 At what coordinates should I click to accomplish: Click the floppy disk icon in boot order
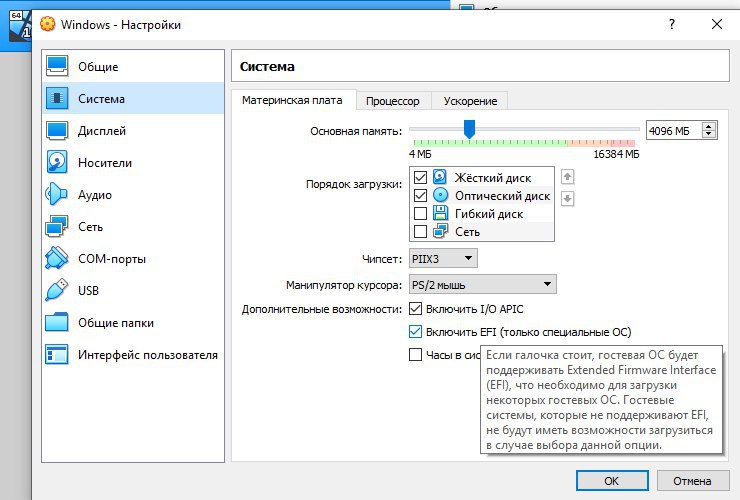[x=440, y=213]
